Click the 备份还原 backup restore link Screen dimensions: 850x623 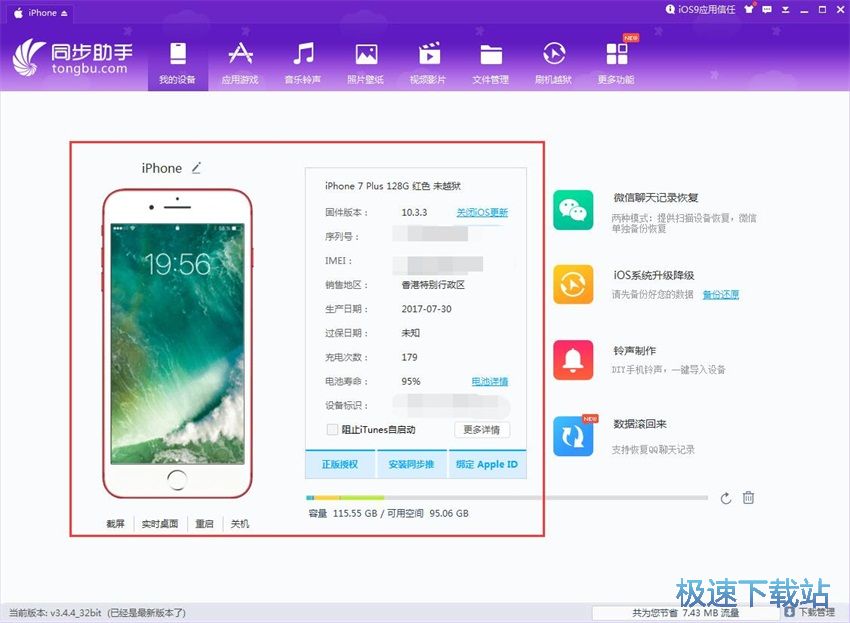(721, 294)
